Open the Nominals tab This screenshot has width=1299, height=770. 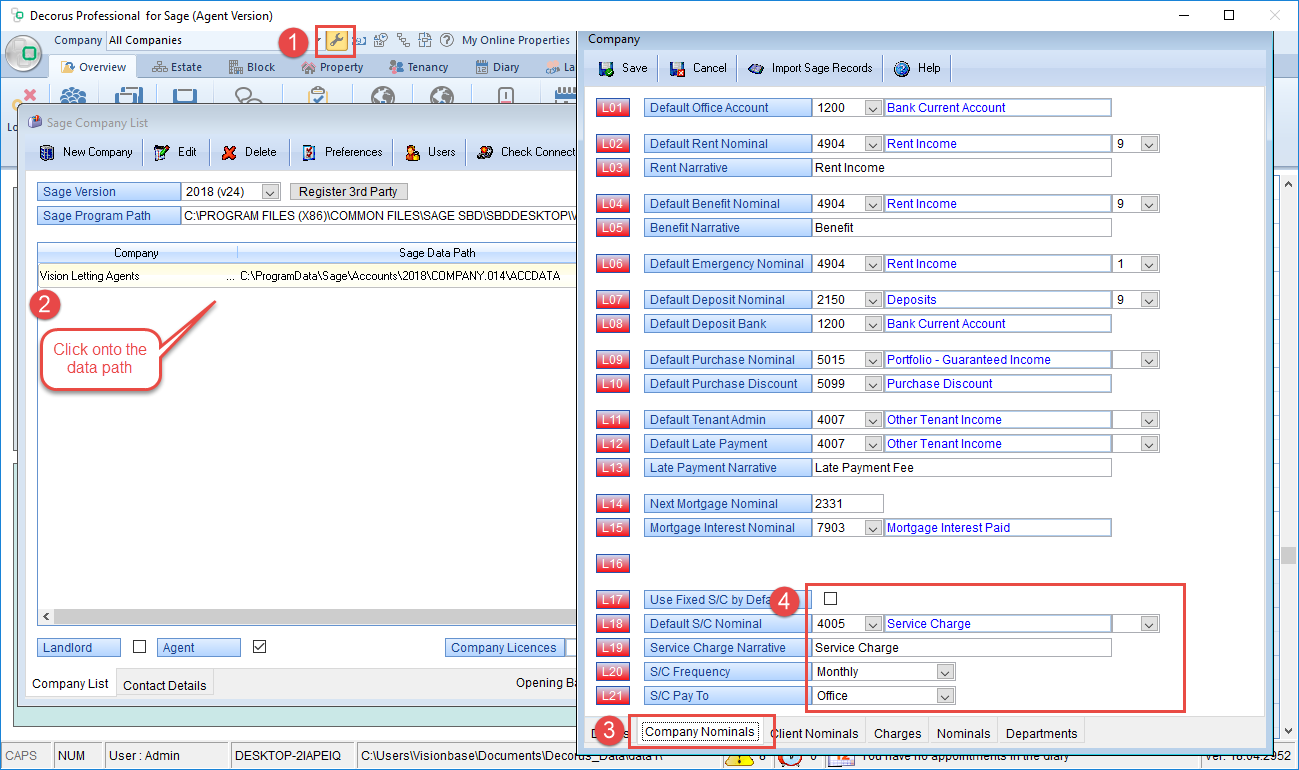[x=964, y=733]
